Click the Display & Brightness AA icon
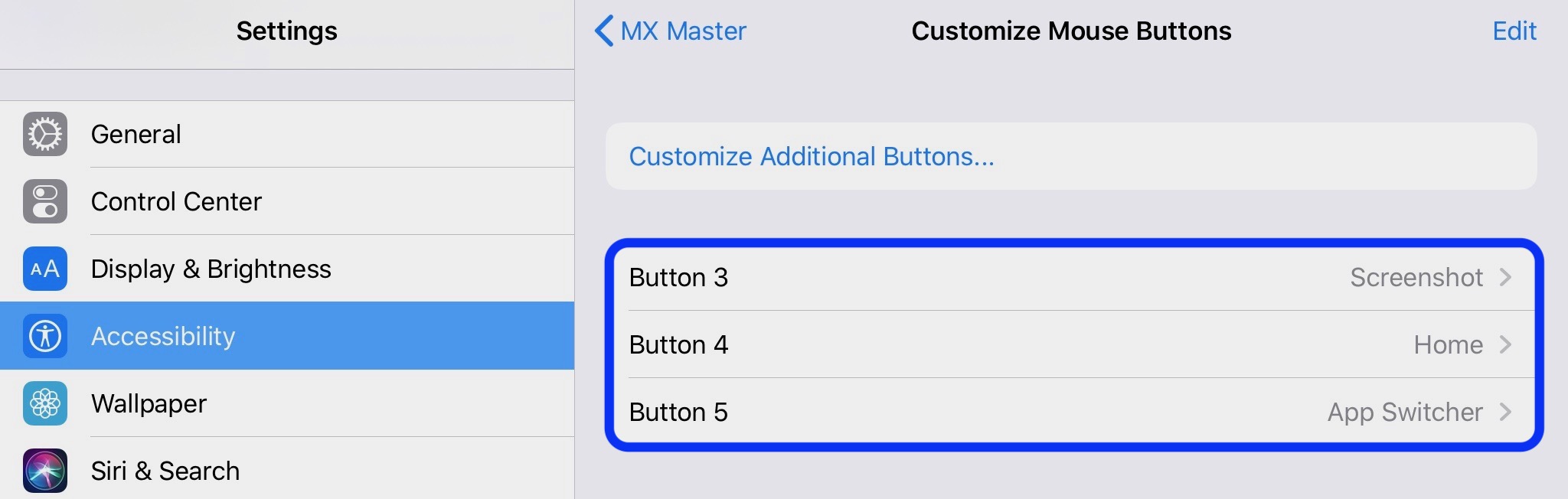1568x499 pixels. pyautogui.click(x=45, y=269)
